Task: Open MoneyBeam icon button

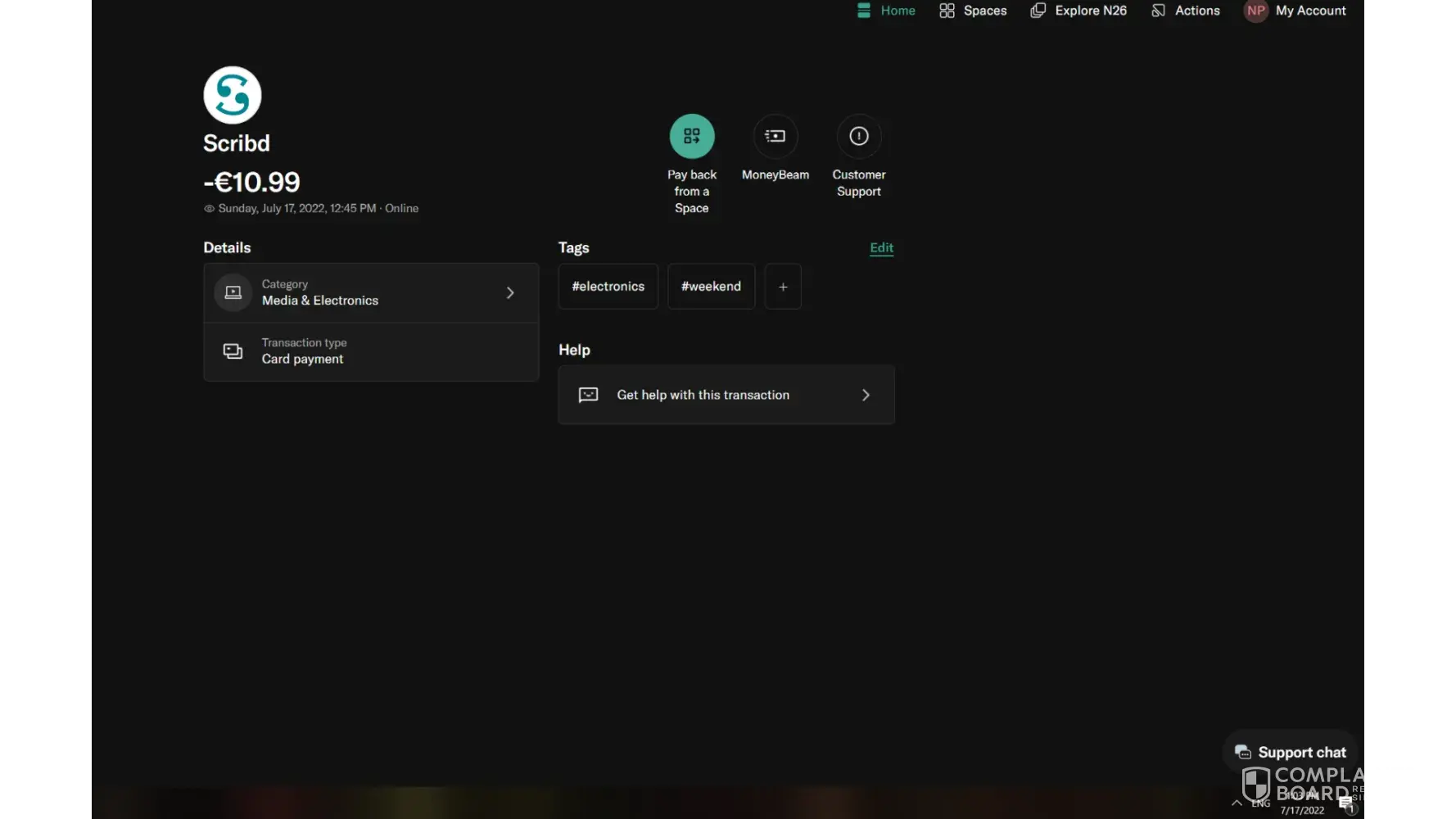Action: 775,136
